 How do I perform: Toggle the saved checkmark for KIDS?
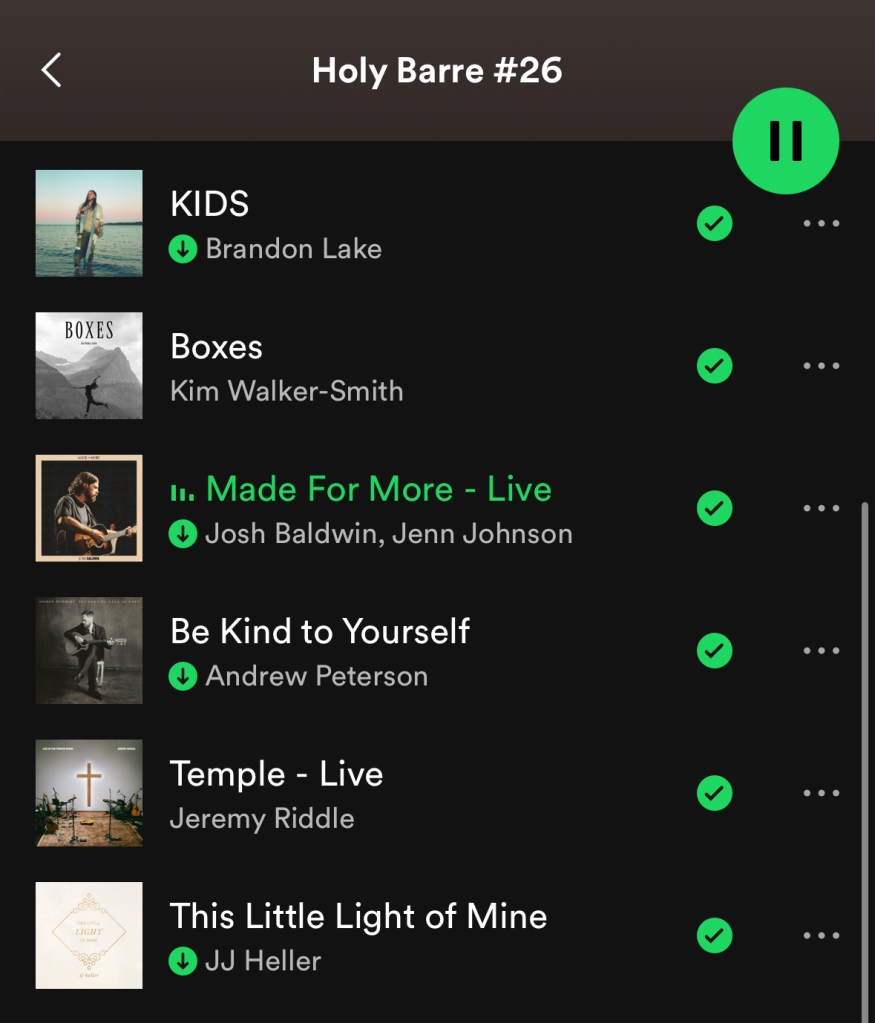[x=714, y=223]
